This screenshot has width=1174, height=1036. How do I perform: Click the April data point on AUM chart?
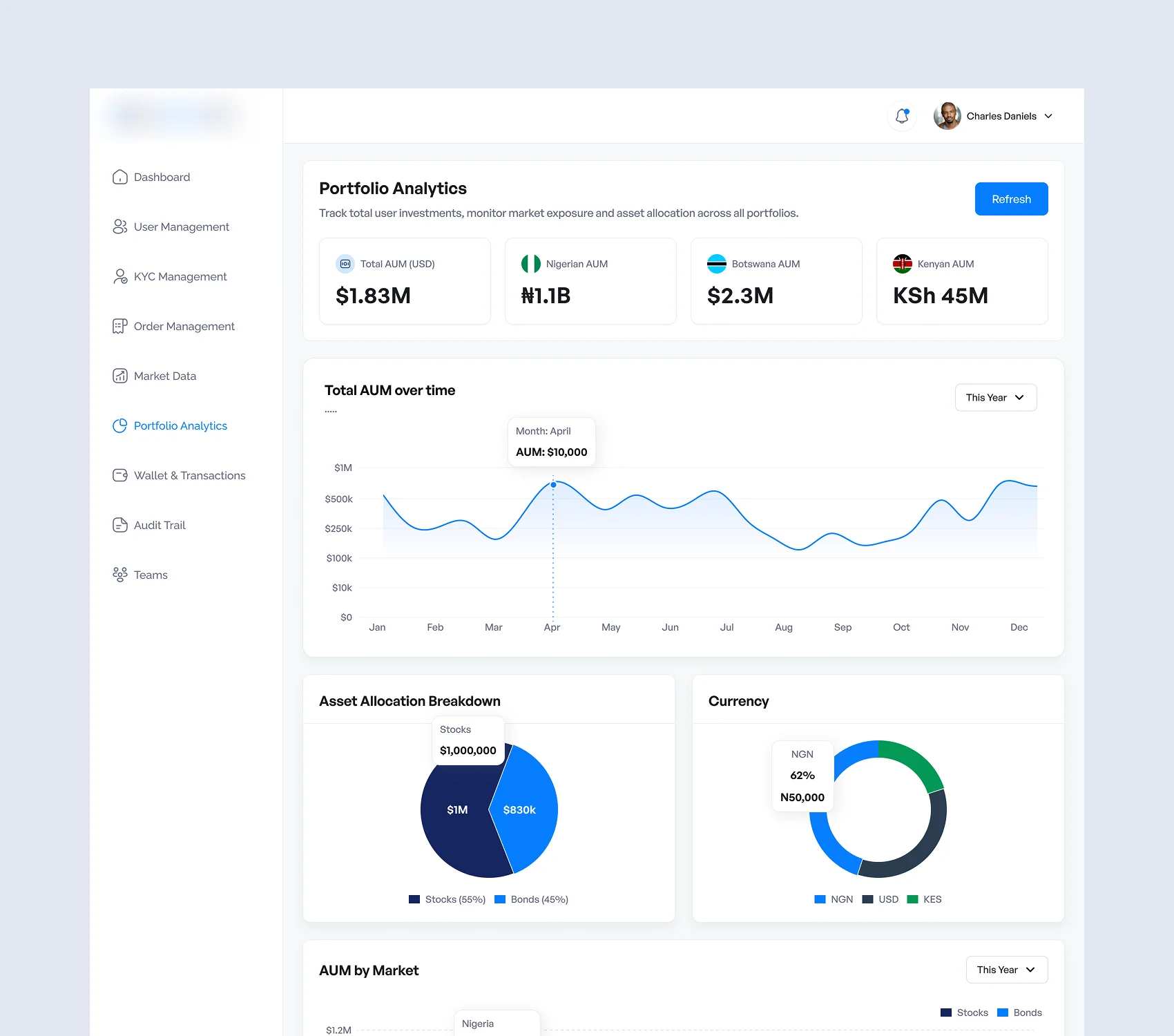pos(553,485)
